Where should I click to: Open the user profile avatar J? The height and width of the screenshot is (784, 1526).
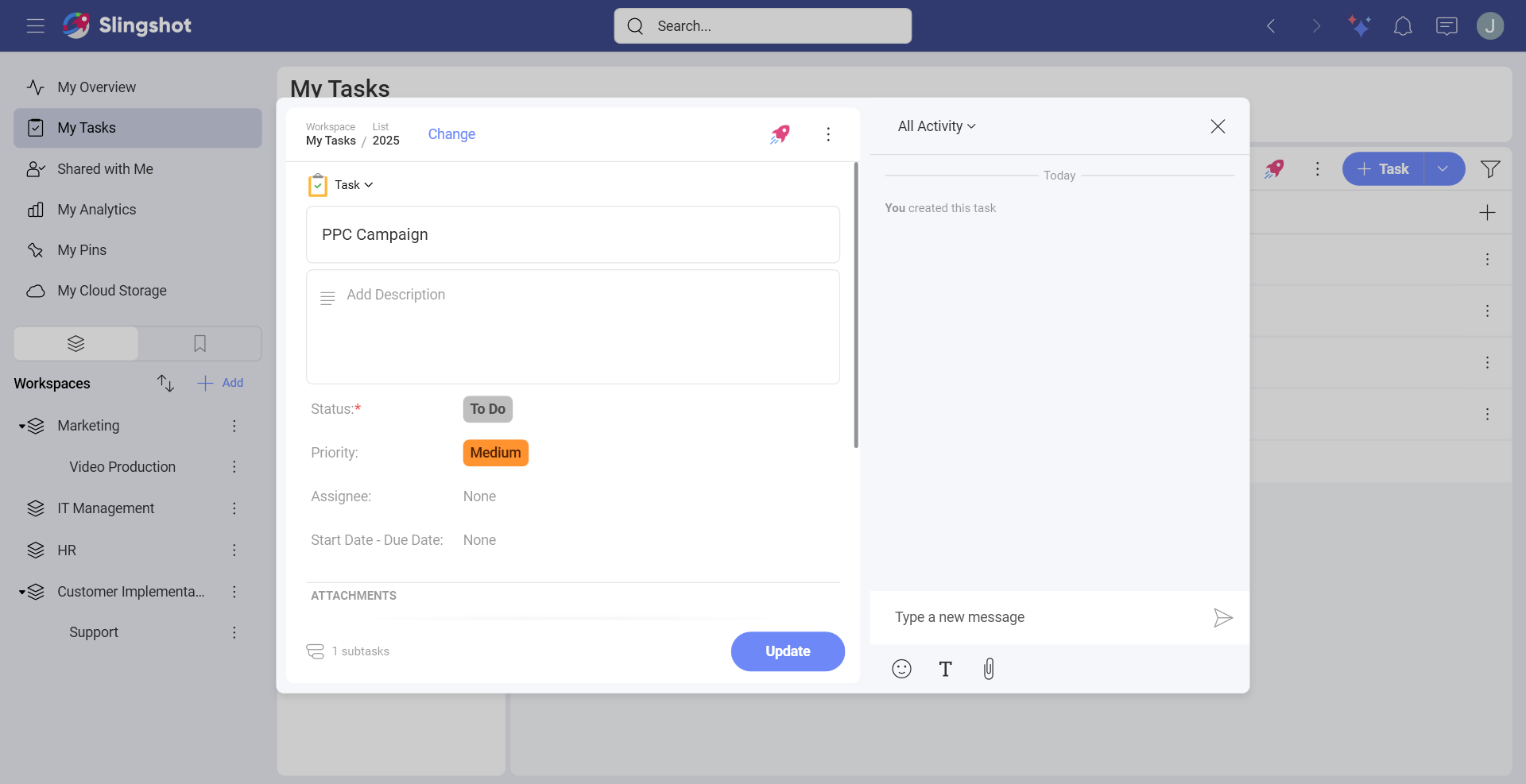[x=1490, y=26]
